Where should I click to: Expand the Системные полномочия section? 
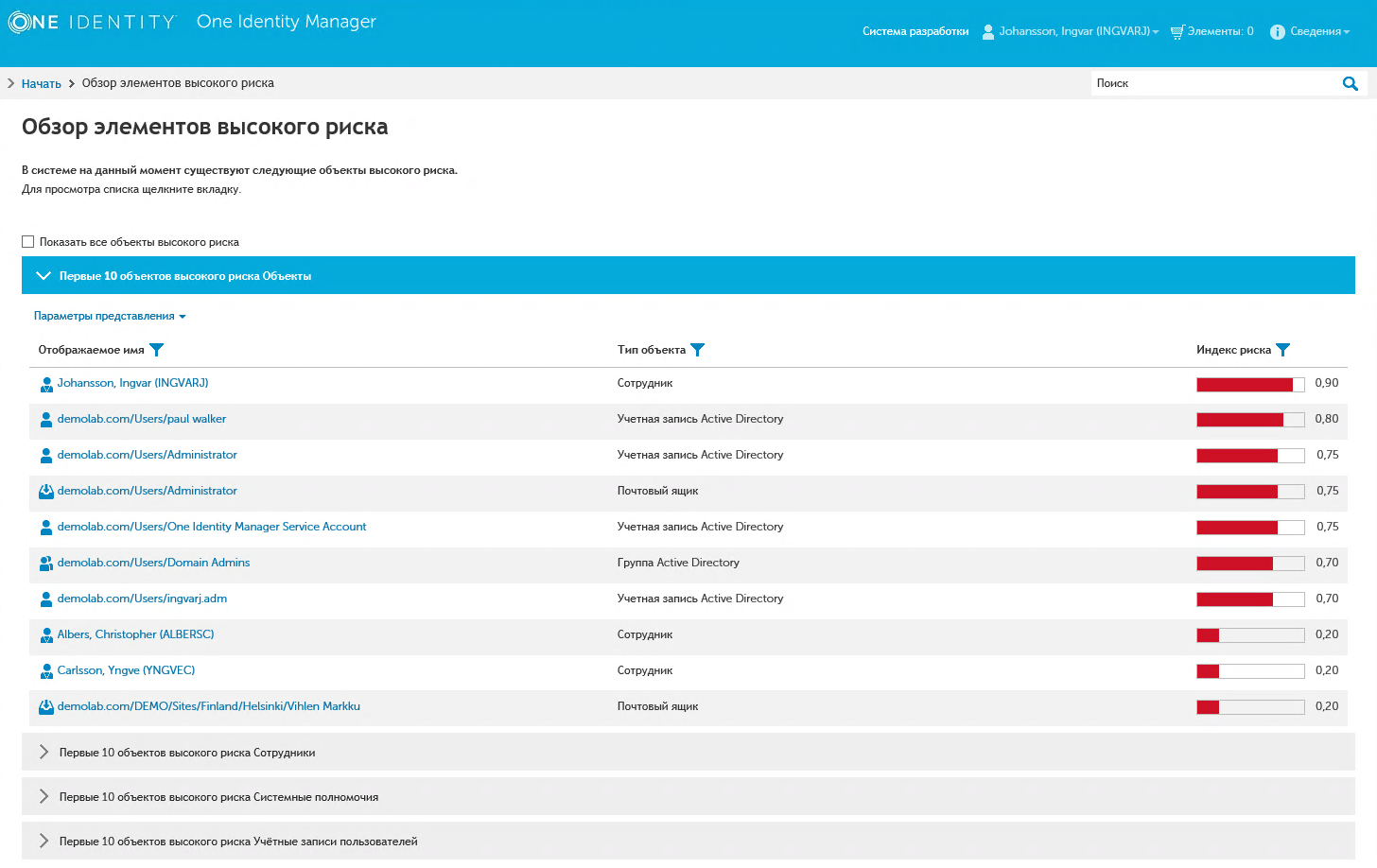point(688,796)
